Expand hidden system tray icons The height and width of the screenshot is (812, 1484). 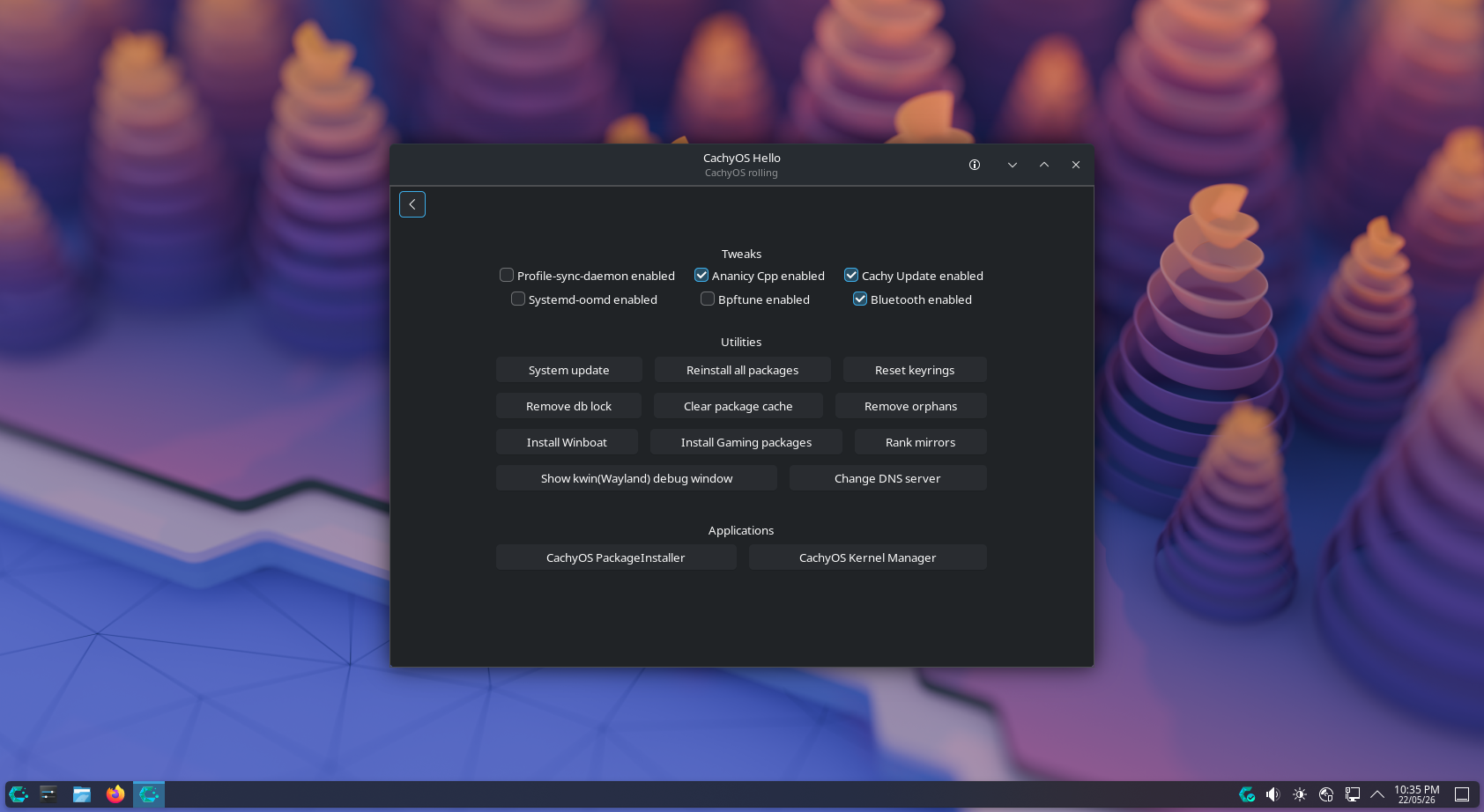point(1377,794)
